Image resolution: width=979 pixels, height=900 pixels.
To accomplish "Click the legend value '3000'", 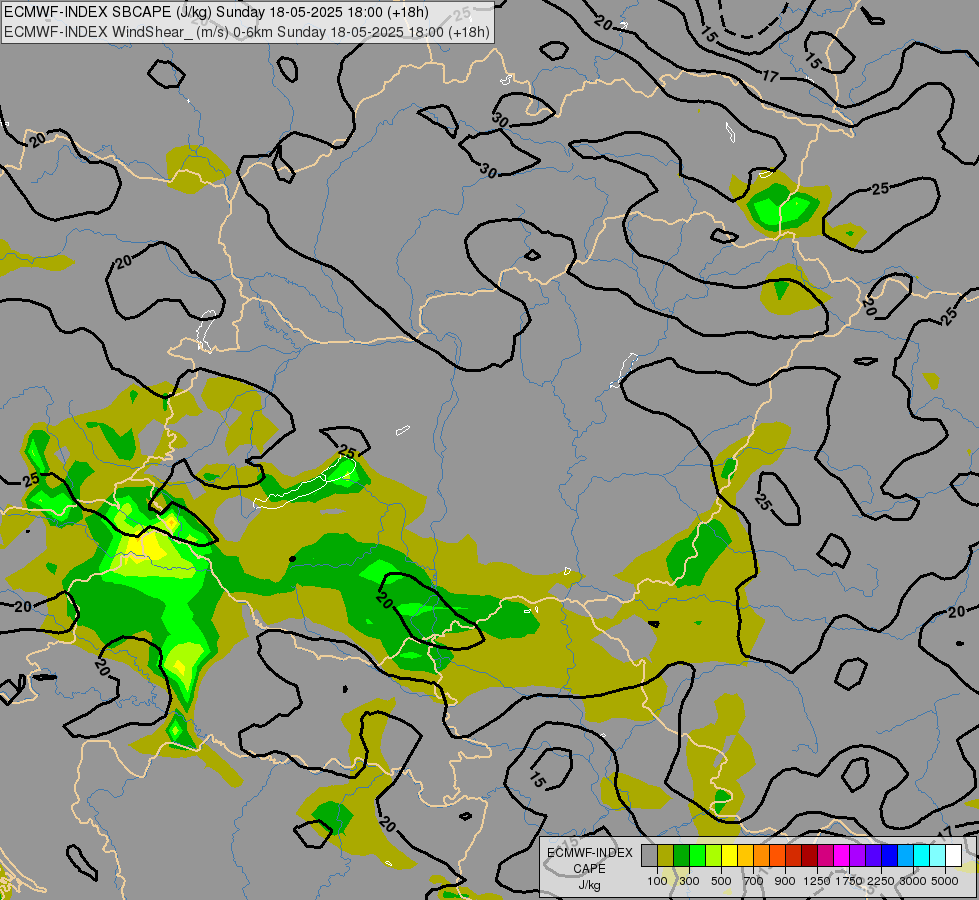I will 913,881.
